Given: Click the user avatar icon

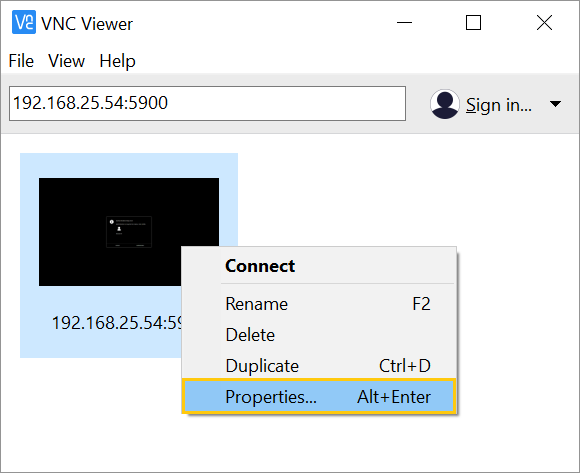Looking at the screenshot, I should (x=445, y=104).
